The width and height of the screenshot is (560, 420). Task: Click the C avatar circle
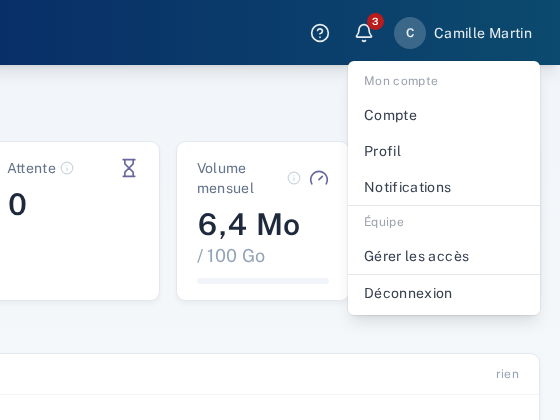410,33
